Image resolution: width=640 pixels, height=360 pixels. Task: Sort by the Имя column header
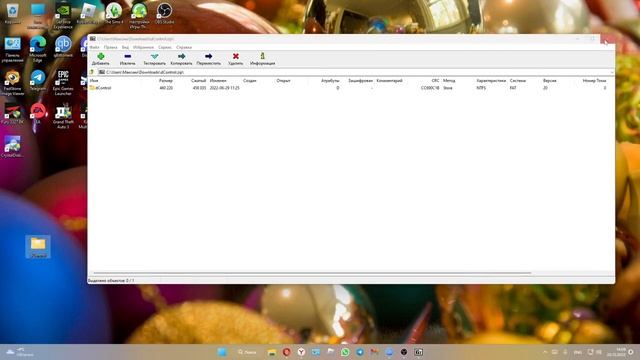[x=94, y=81]
